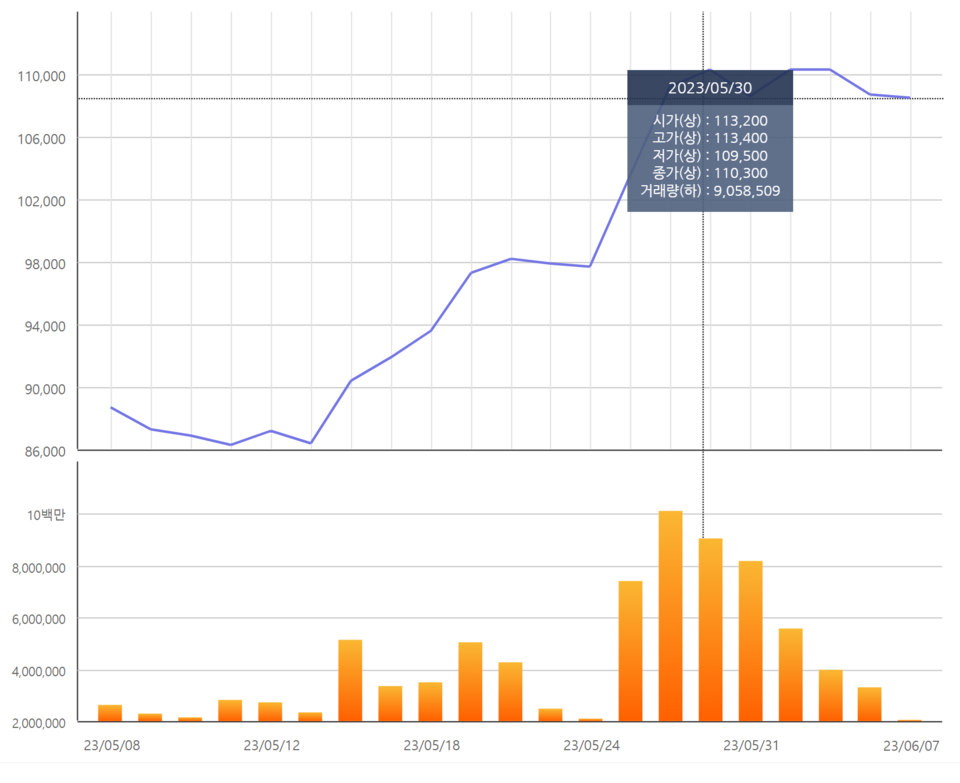The image size is (960, 783).
Task: Click the tallest volume bar exceeding 10백만
Action: click(670, 616)
